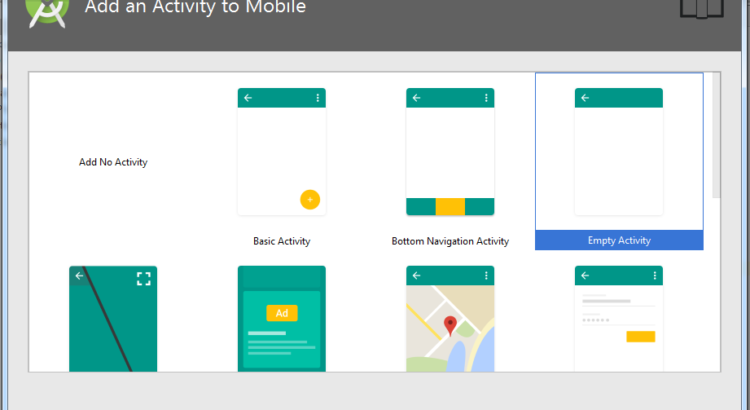
Task: Choose the Login Activity template preview
Action: pos(618,318)
